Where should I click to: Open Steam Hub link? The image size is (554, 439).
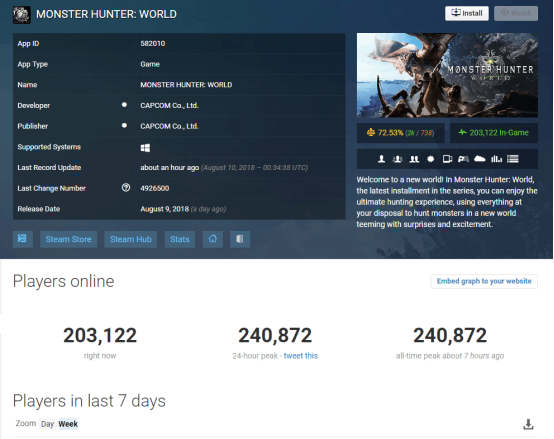pos(131,239)
